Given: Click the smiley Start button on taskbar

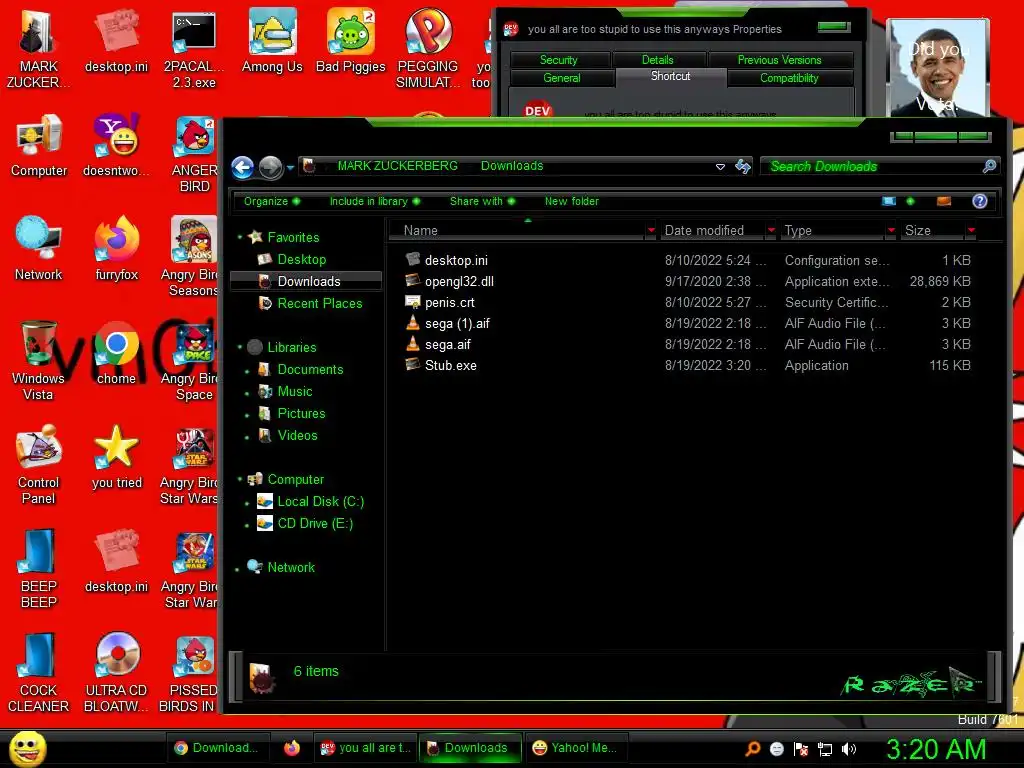Looking at the screenshot, I should [x=27, y=748].
